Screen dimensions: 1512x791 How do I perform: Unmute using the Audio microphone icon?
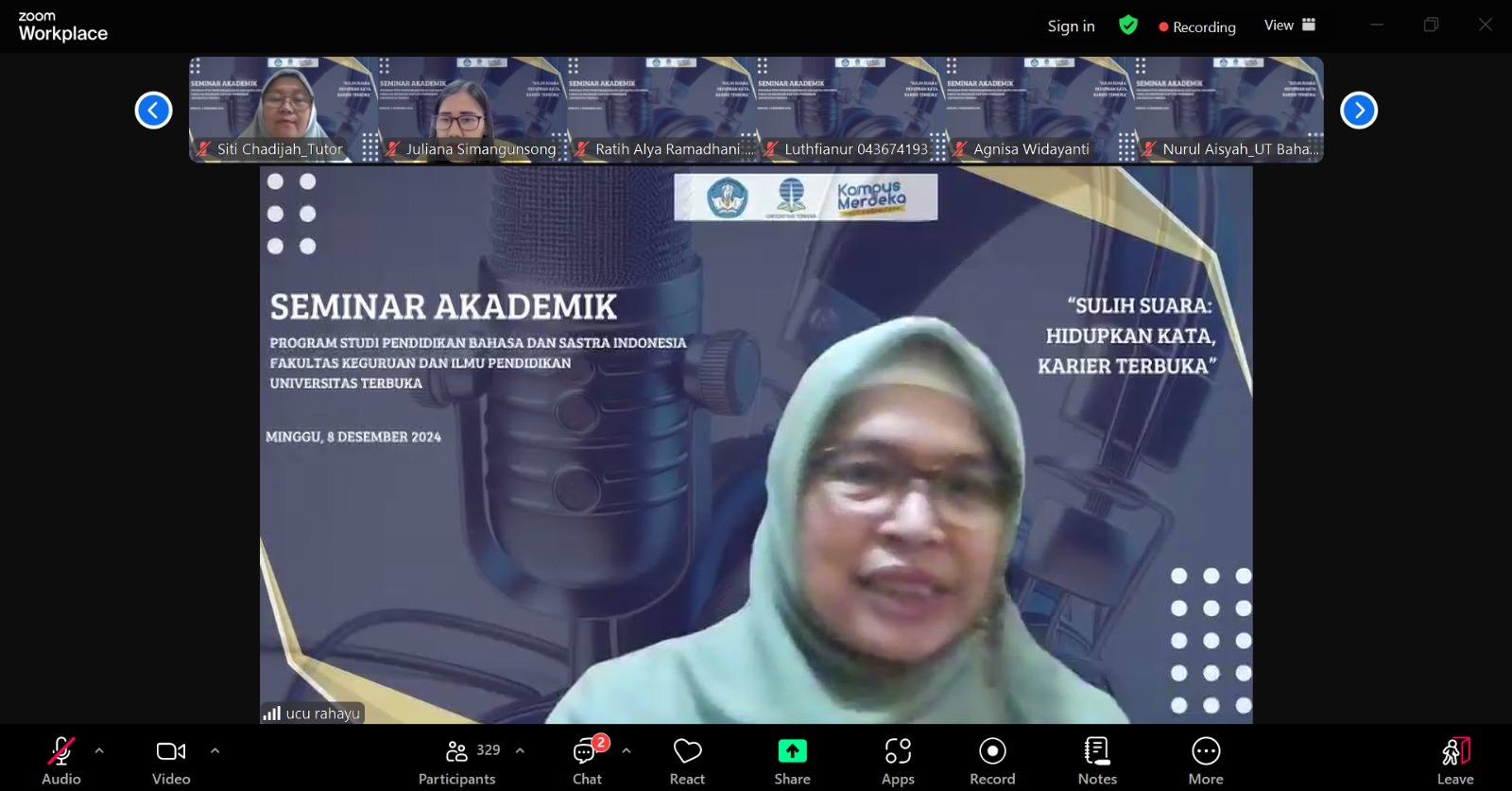(x=61, y=751)
